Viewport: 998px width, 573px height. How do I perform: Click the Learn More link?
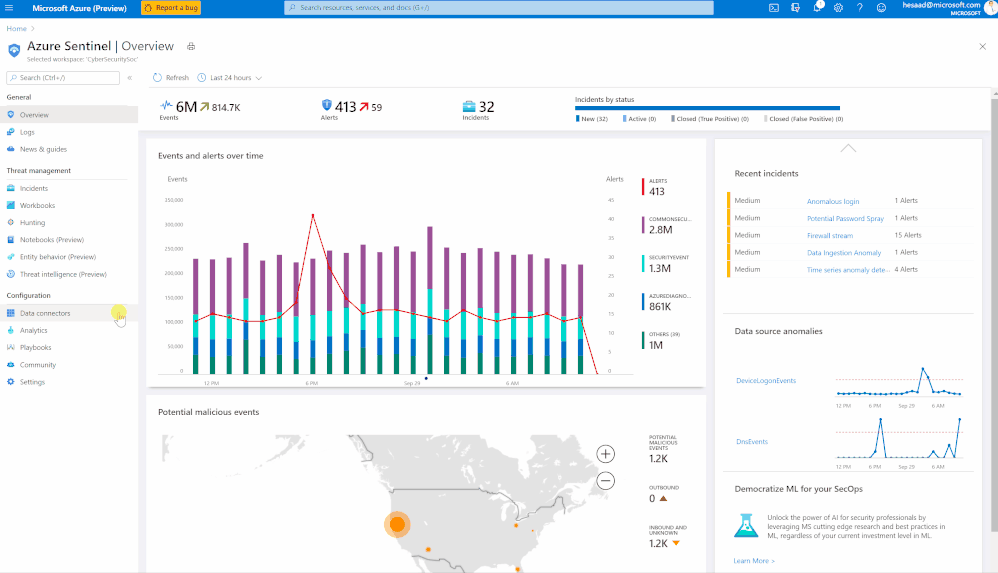pos(754,561)
